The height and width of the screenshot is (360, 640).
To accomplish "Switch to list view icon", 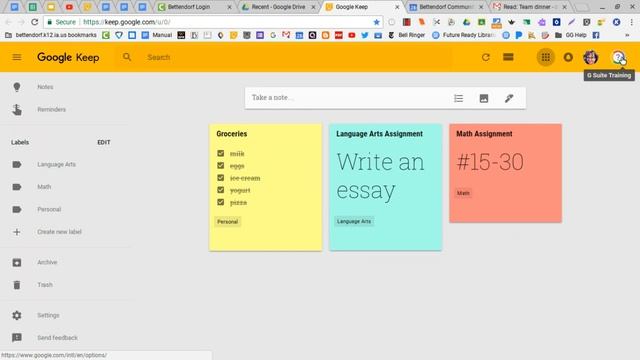I will (x=508, y=57).
